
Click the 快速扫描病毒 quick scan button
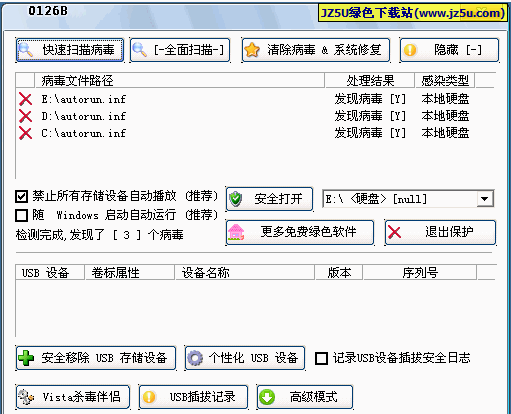point(70,50)
